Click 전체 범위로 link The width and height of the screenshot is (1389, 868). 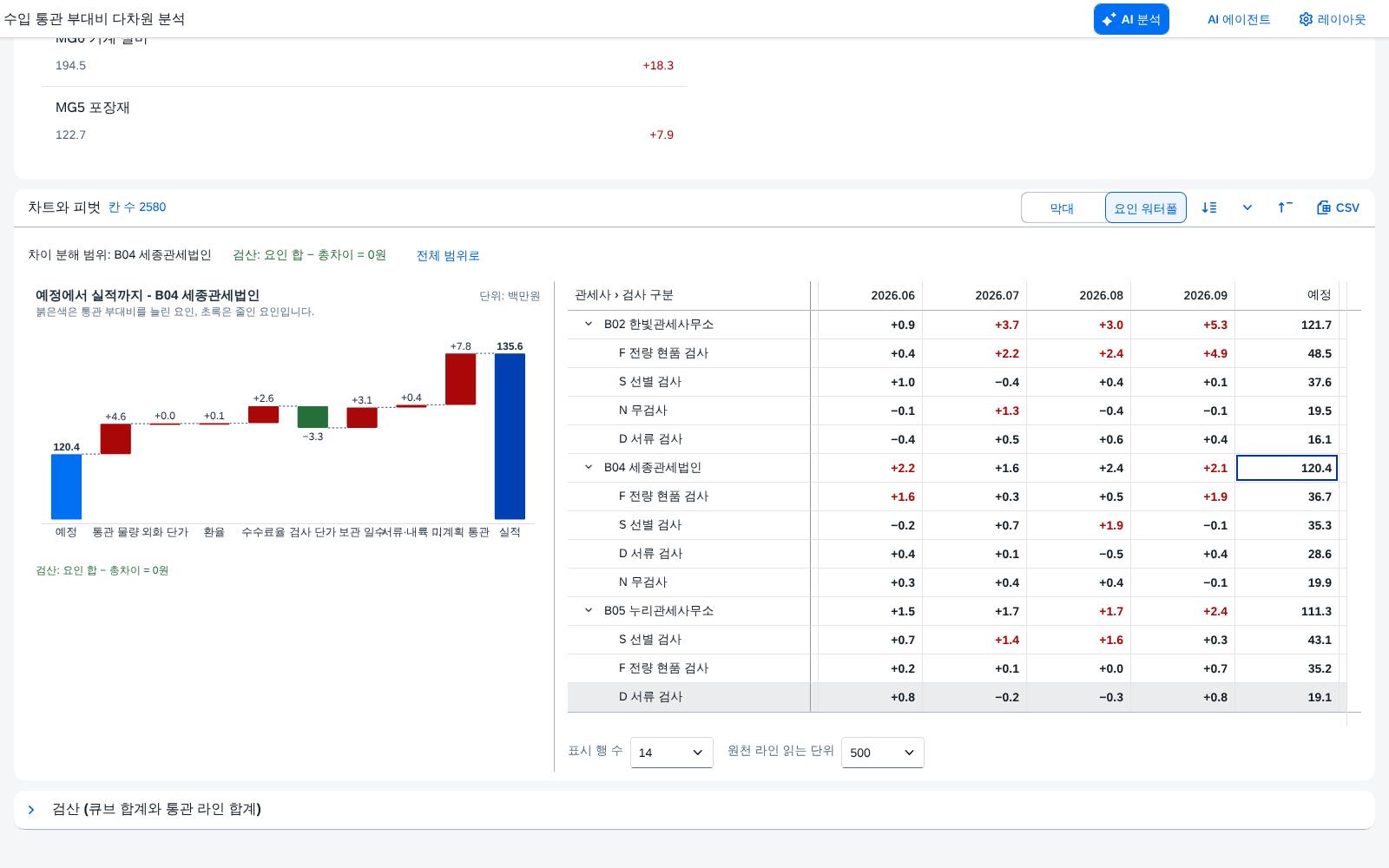click(x=448, y=255)
